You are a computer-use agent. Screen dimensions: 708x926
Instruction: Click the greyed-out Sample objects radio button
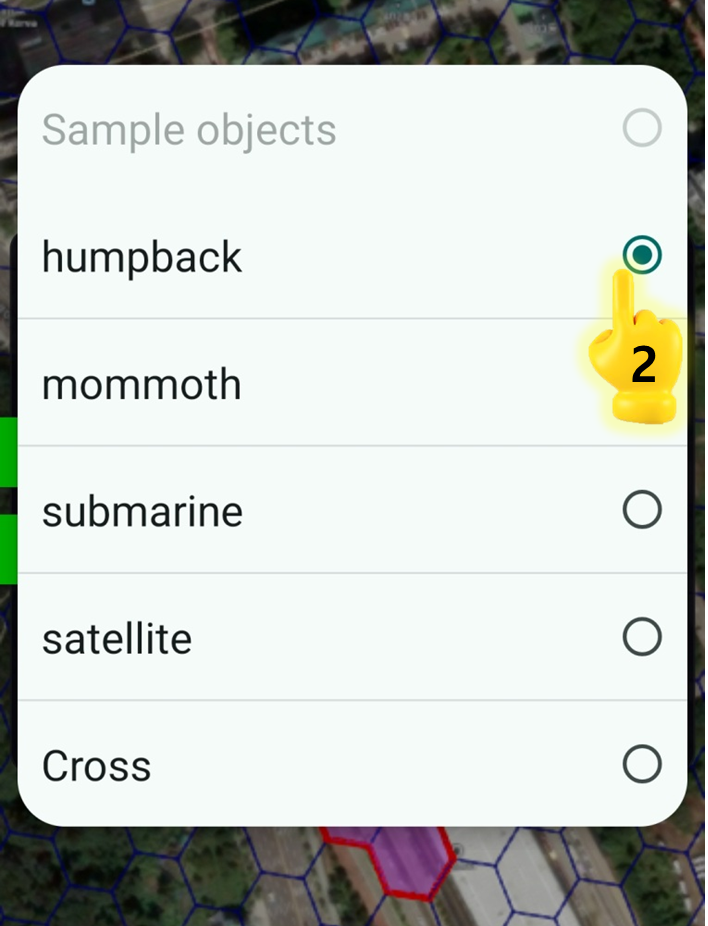[x=641, y=128]
